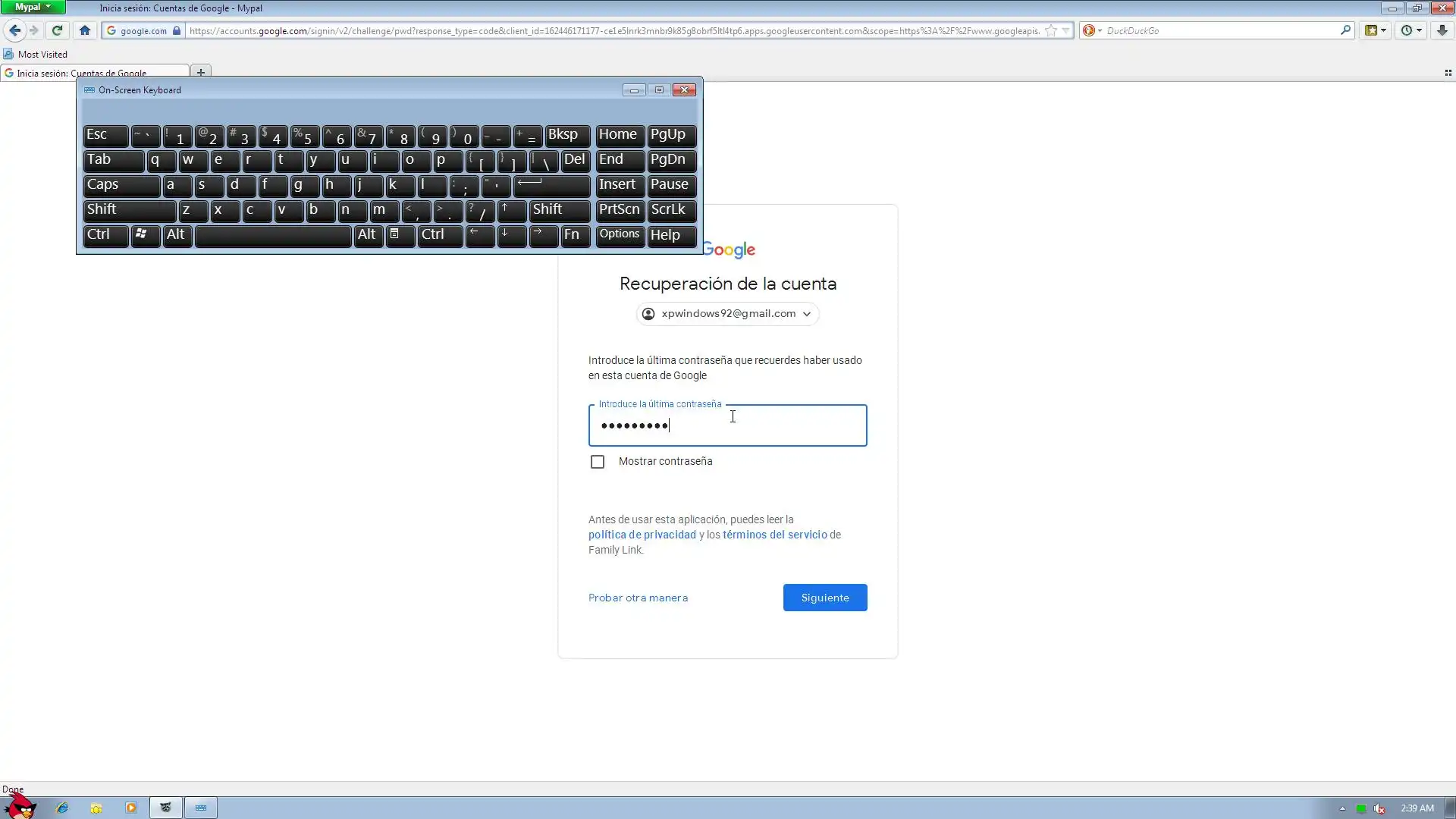Open a new tab with the plus icon

(200, 73)
